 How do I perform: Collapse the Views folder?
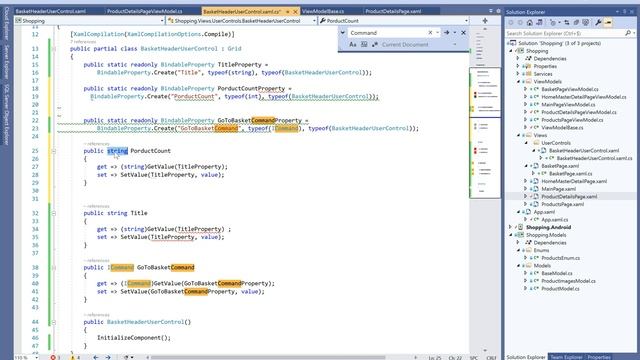click(518, 135)
